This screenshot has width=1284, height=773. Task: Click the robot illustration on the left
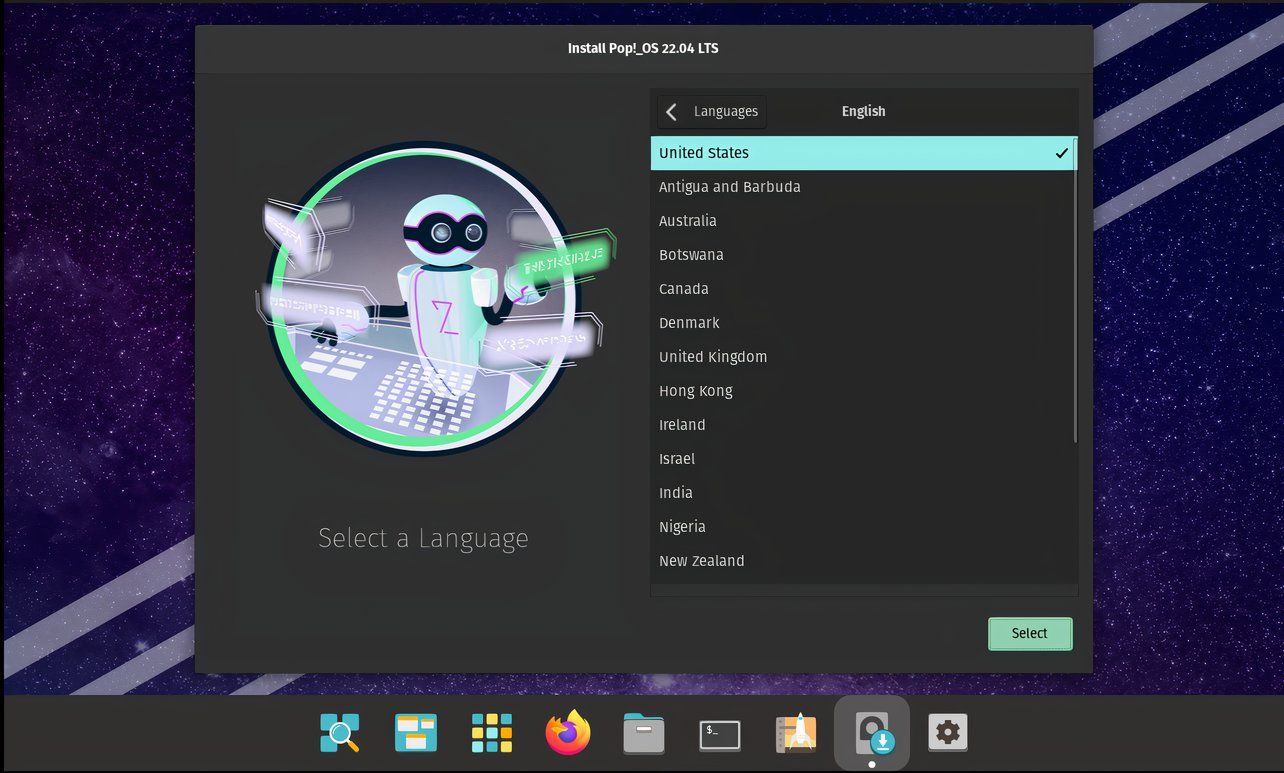pyautogui.click(x=424, y=300)
